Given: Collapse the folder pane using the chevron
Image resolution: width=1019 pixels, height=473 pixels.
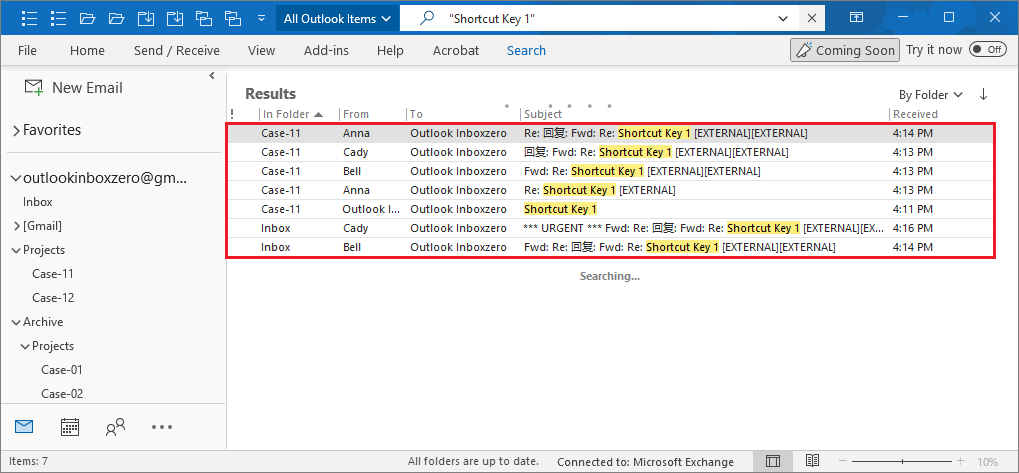Looking at the screenshot, I should [212, 76].
